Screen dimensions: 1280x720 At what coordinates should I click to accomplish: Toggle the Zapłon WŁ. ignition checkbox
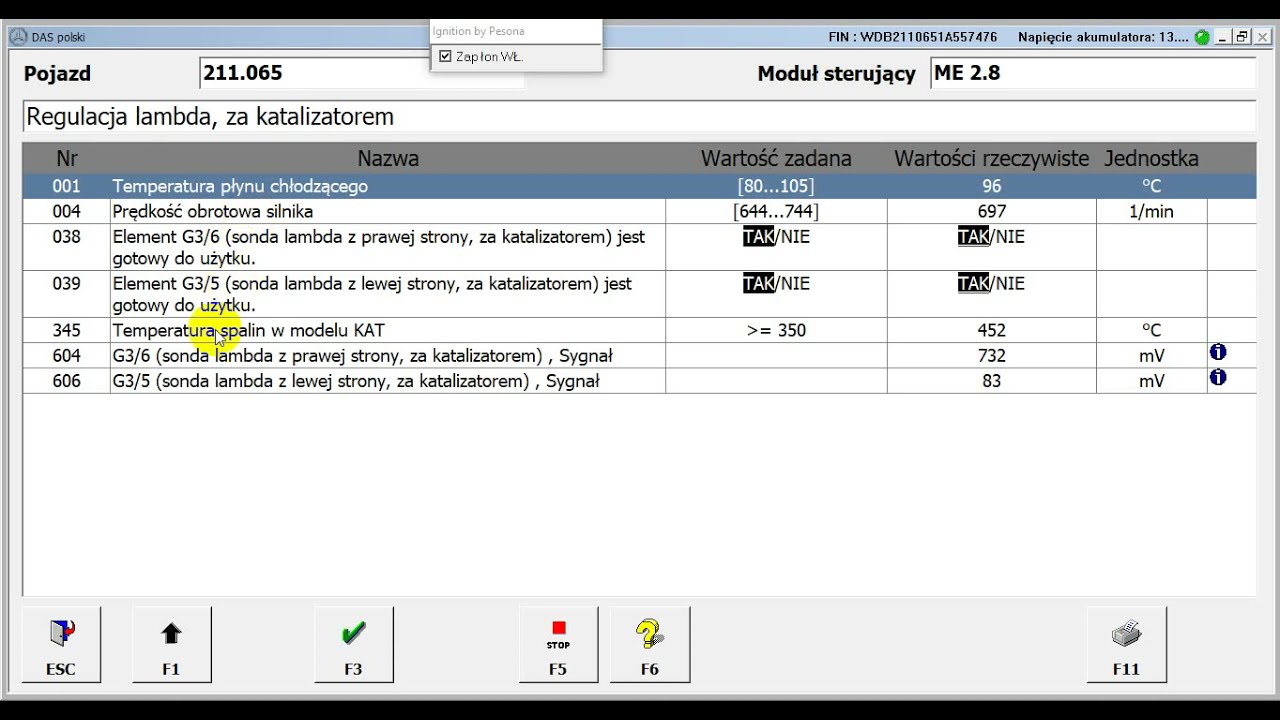(446, 57)
